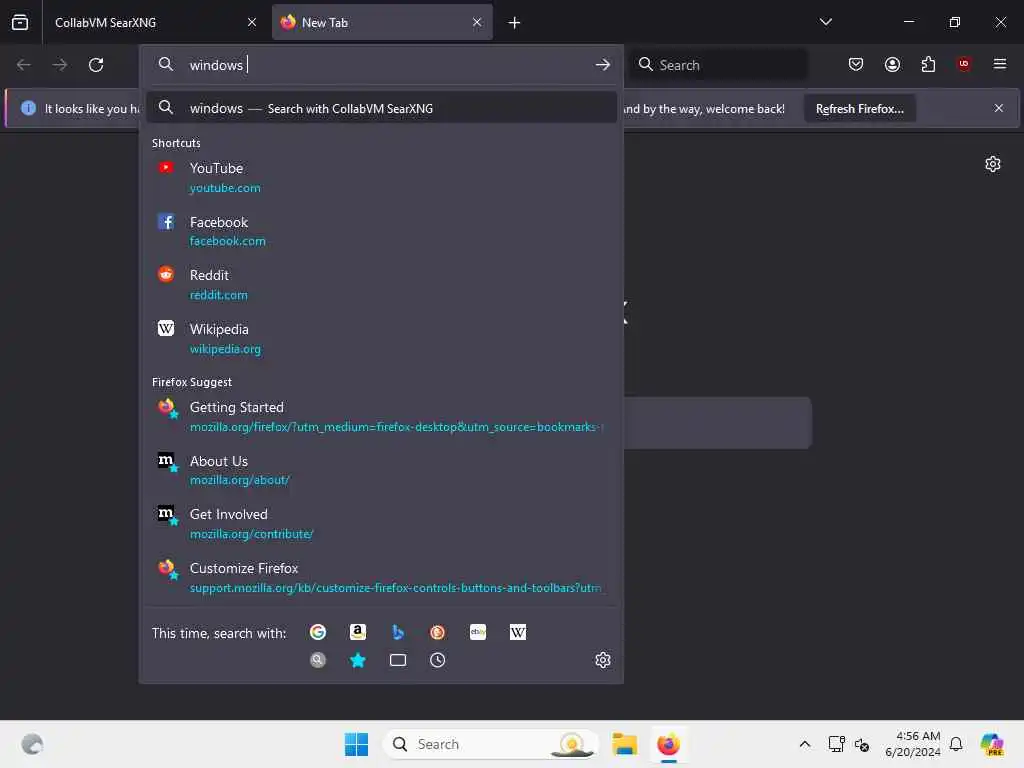This screenshot has width=1024, height=768.
Task: Open the muted volume tray icon
Action: pyautogui.click(x=862, y=744)
